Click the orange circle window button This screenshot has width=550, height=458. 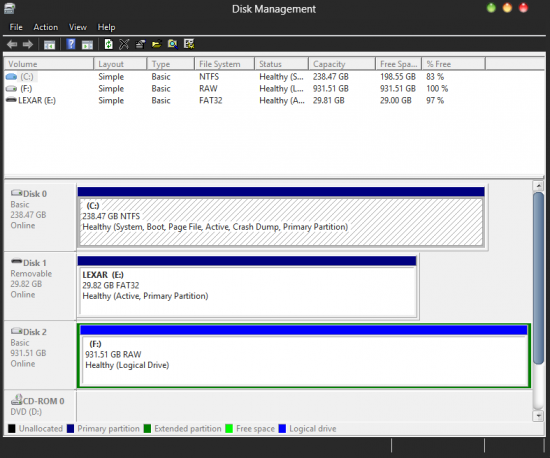pos(507,8)
